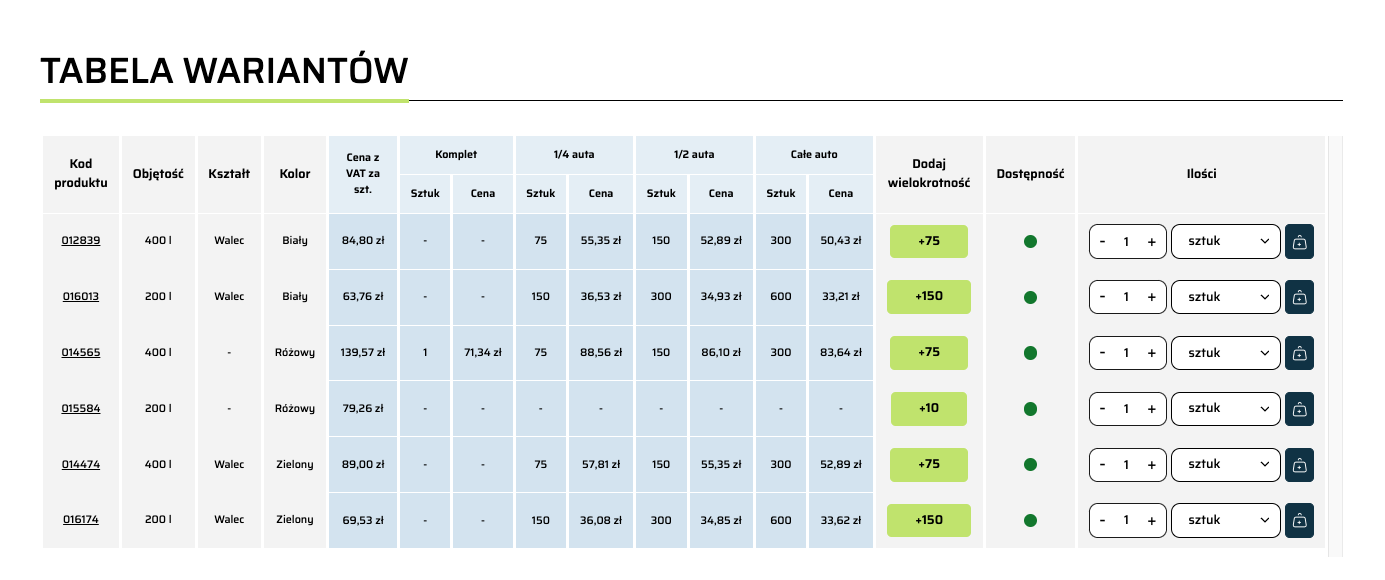The image size is (1385, 580).
Task: Open sztuk unit selector for 016174
Action: (x=1226, y=520)
